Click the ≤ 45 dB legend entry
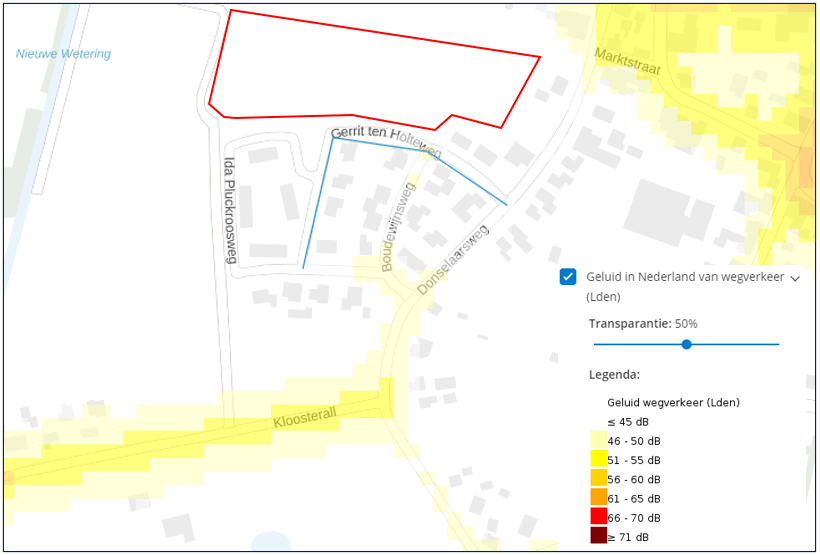The width and height of the screenshot is (820, 555). click(x=628, y=422)
